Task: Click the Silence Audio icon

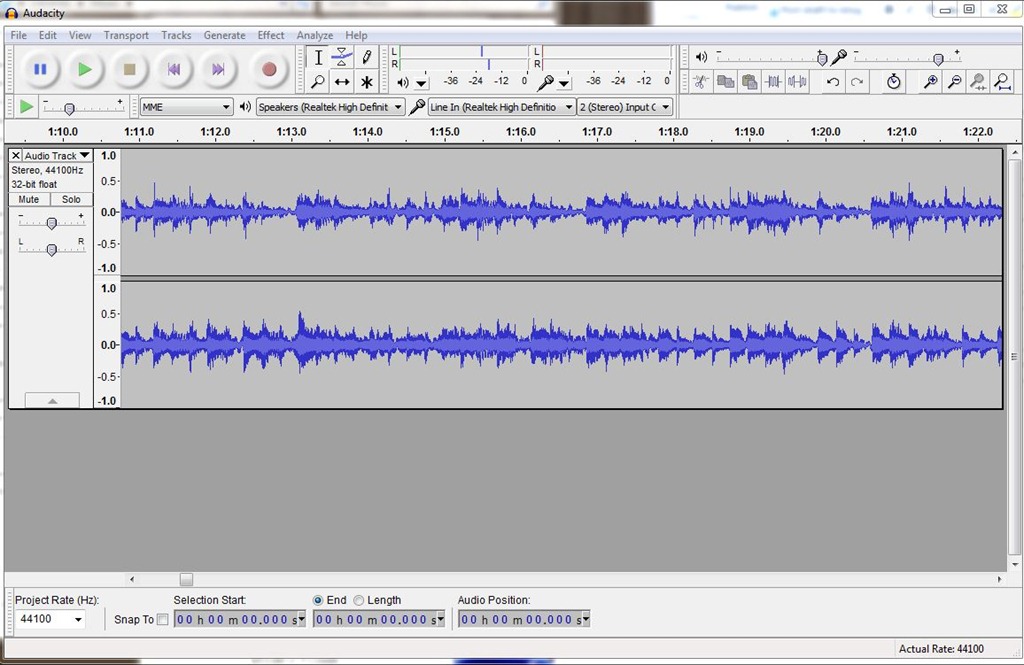Action: tap(797, 82)
